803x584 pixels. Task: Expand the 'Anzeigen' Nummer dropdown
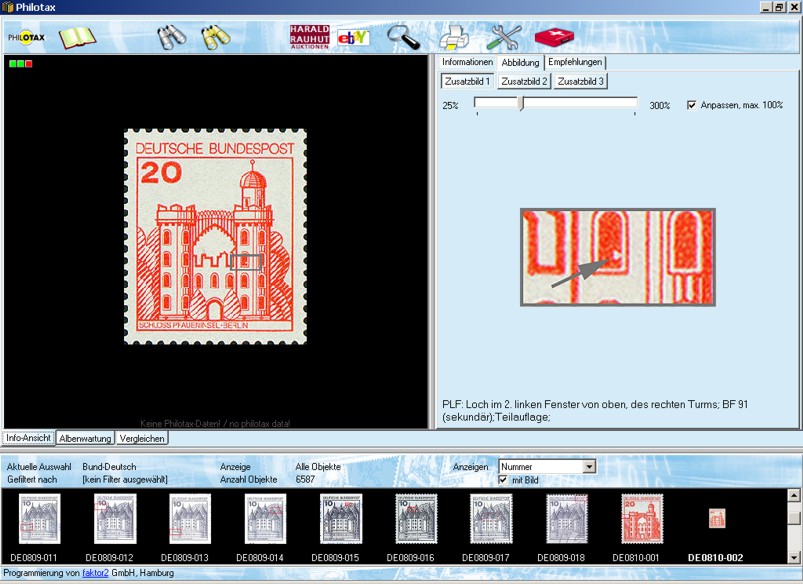(x=589, y=466)
